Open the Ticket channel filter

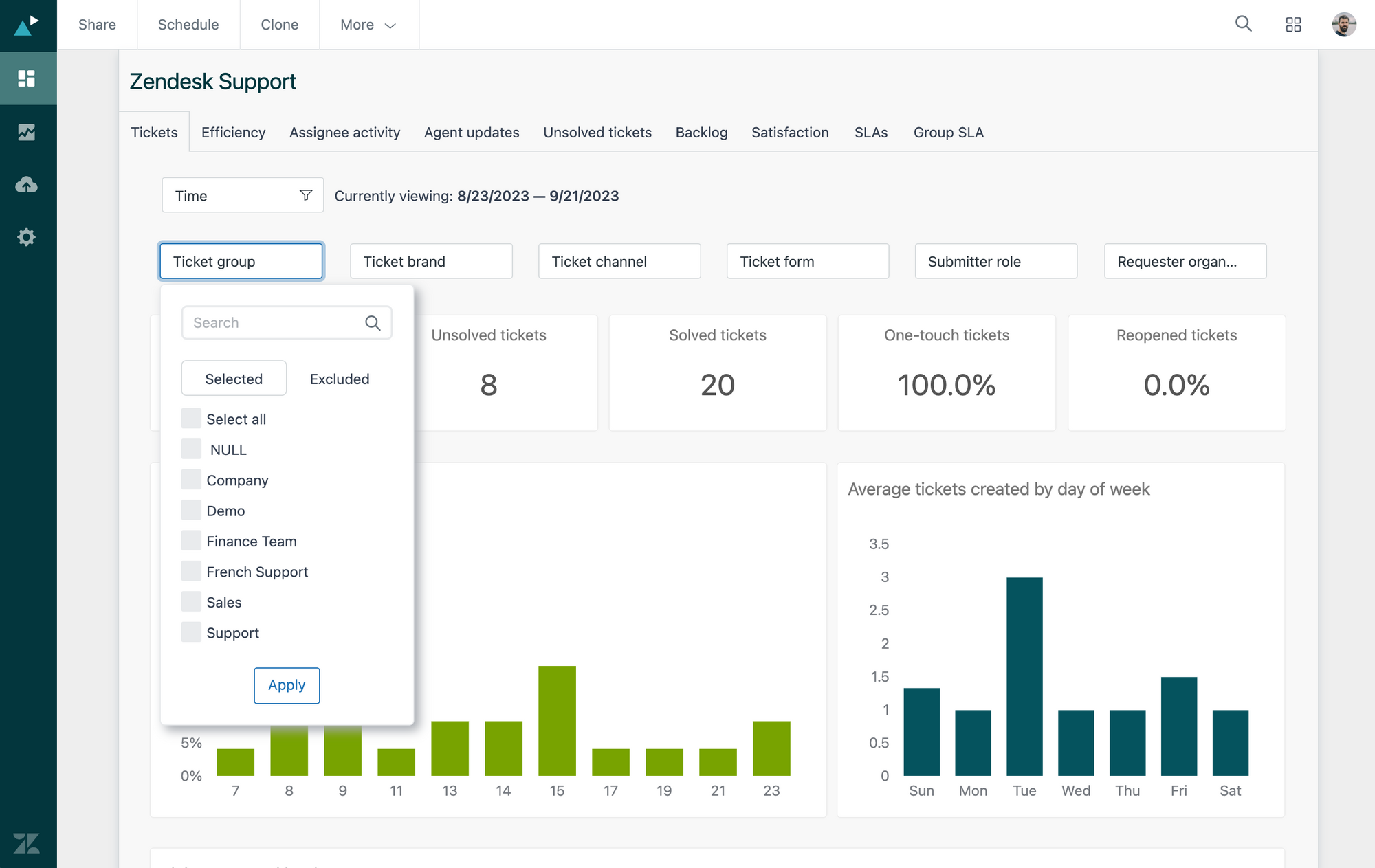tap(619, 261)
